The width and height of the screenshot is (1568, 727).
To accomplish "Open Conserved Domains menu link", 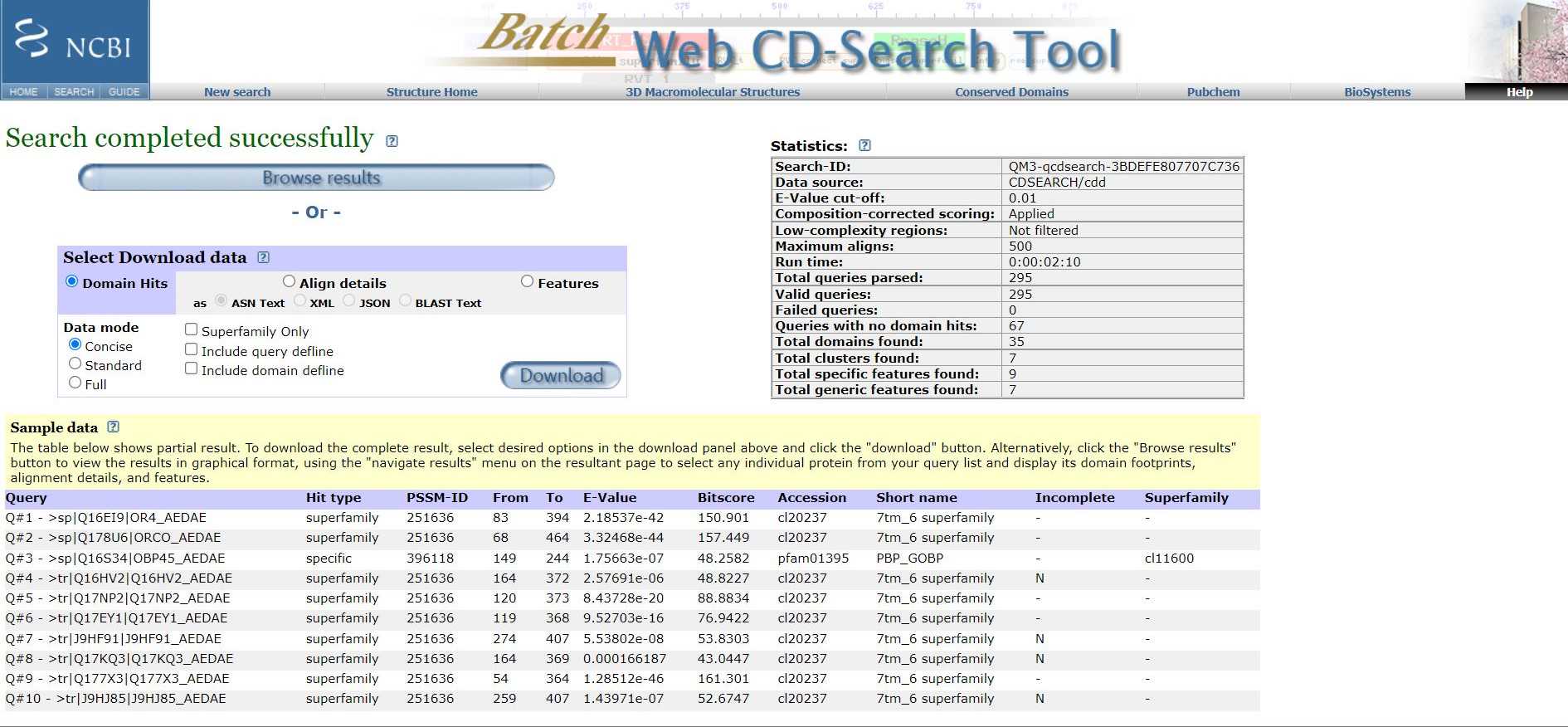I will (x=1011, y=92).
